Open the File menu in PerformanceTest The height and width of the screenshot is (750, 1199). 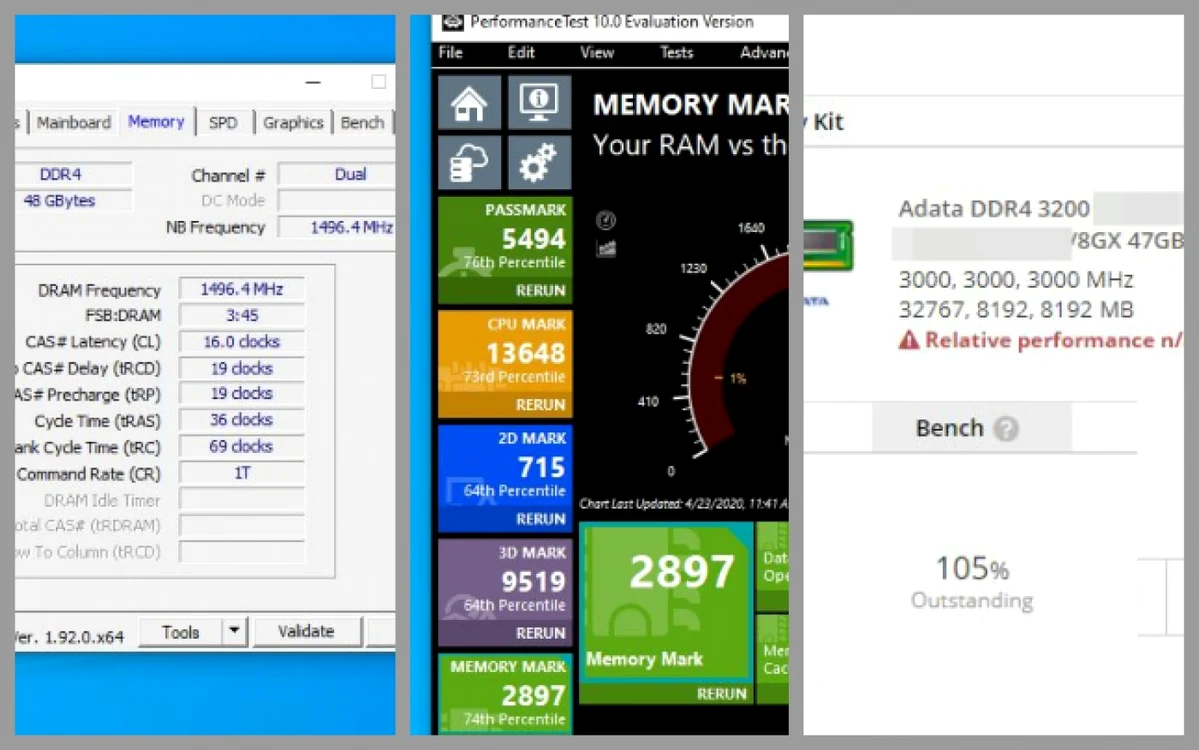[x=450, y=53]
